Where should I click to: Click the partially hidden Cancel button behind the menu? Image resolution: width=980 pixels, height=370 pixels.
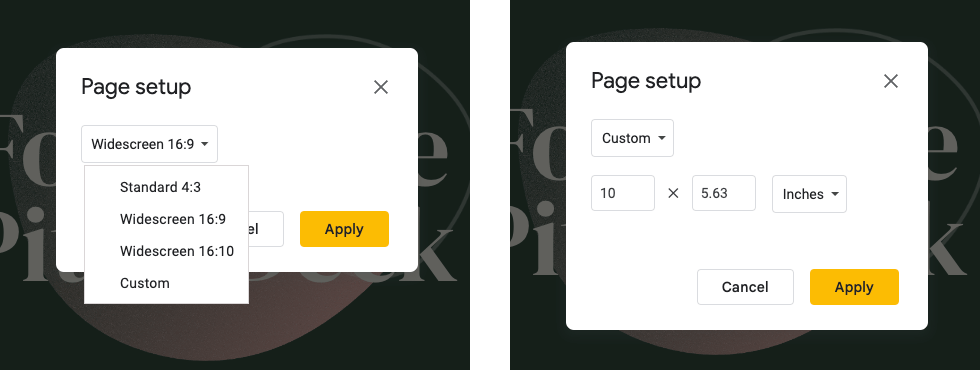click(x=266, y=229)
